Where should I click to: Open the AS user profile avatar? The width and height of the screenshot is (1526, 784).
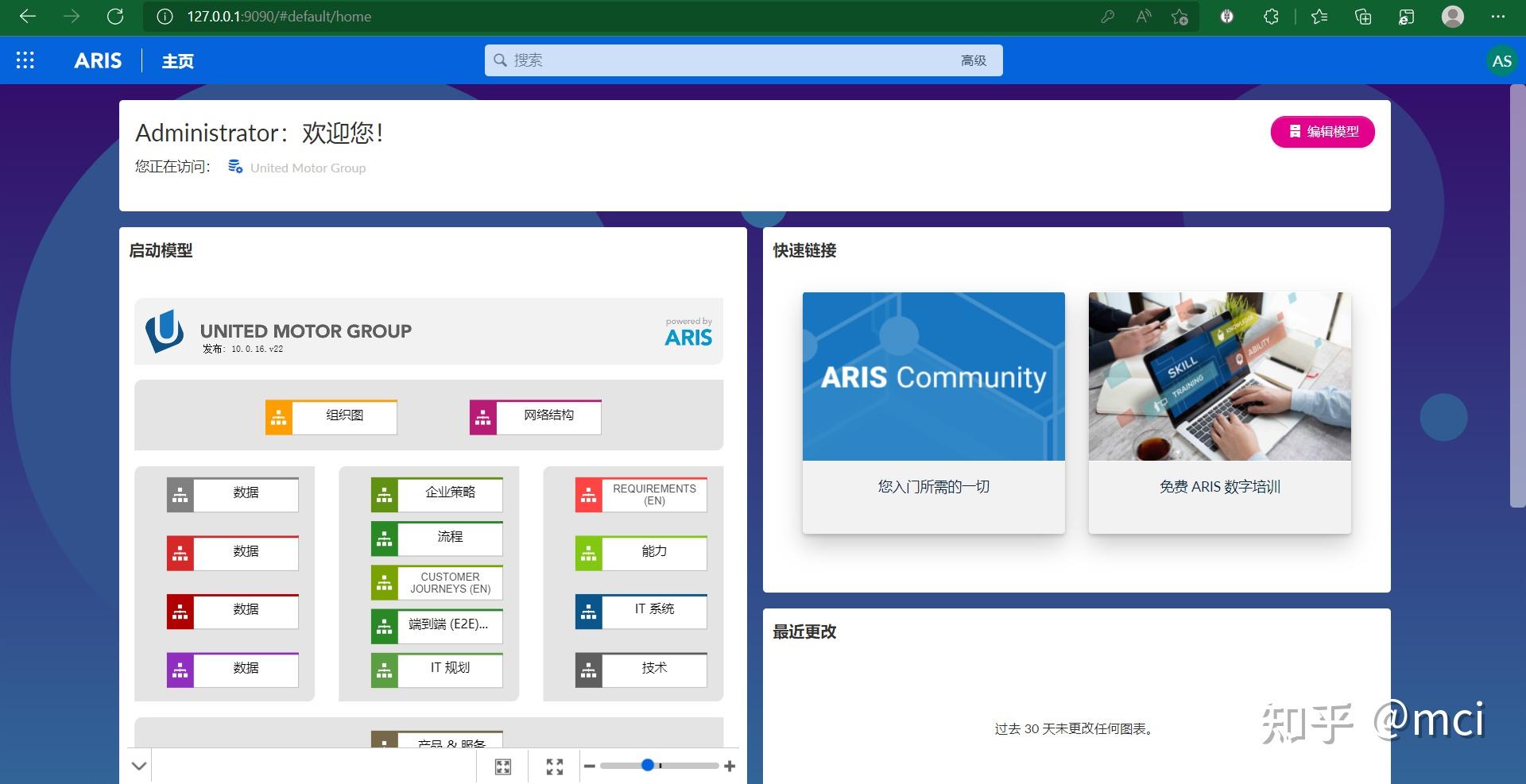click(x=1501, y=61)
